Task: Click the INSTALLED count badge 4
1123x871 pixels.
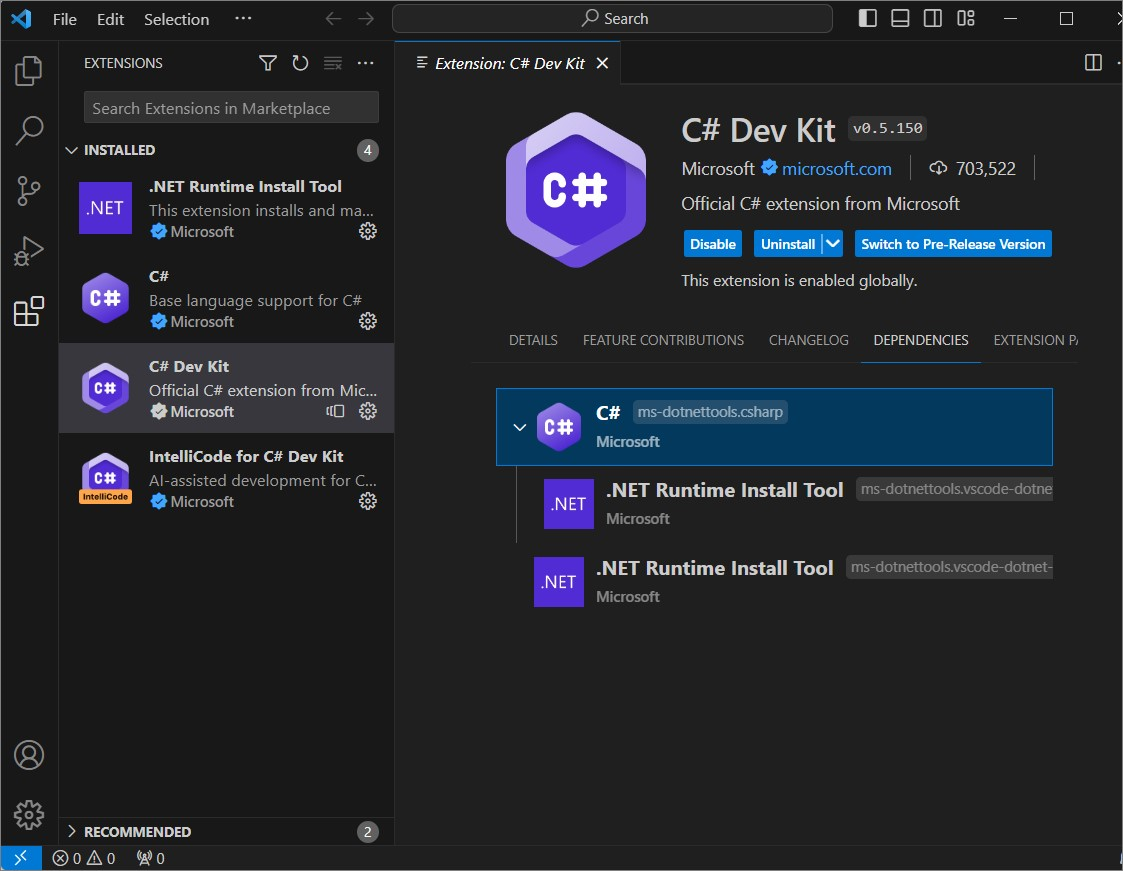Action: point(367,150)
